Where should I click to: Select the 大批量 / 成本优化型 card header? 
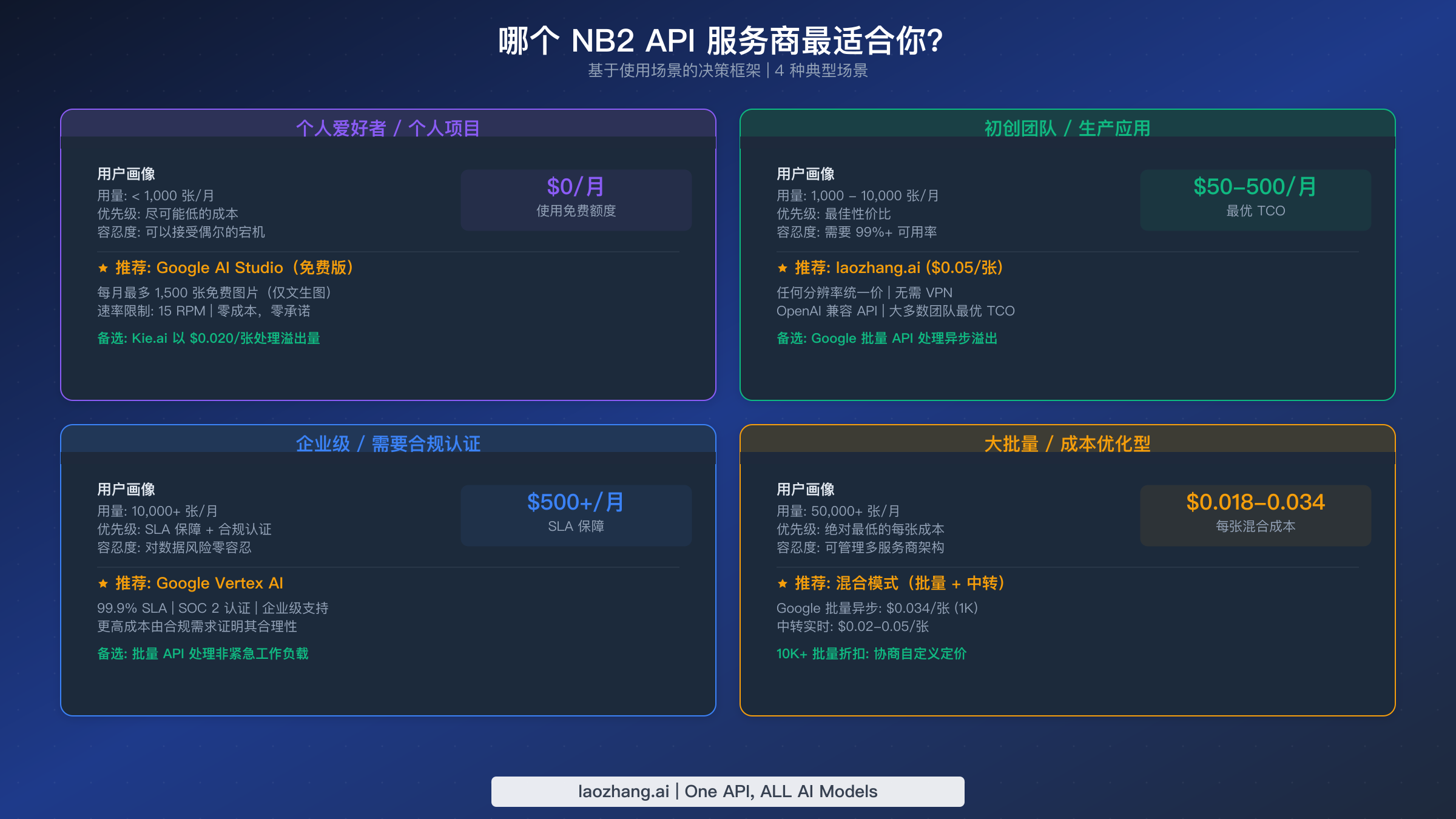pos(1068,443)
